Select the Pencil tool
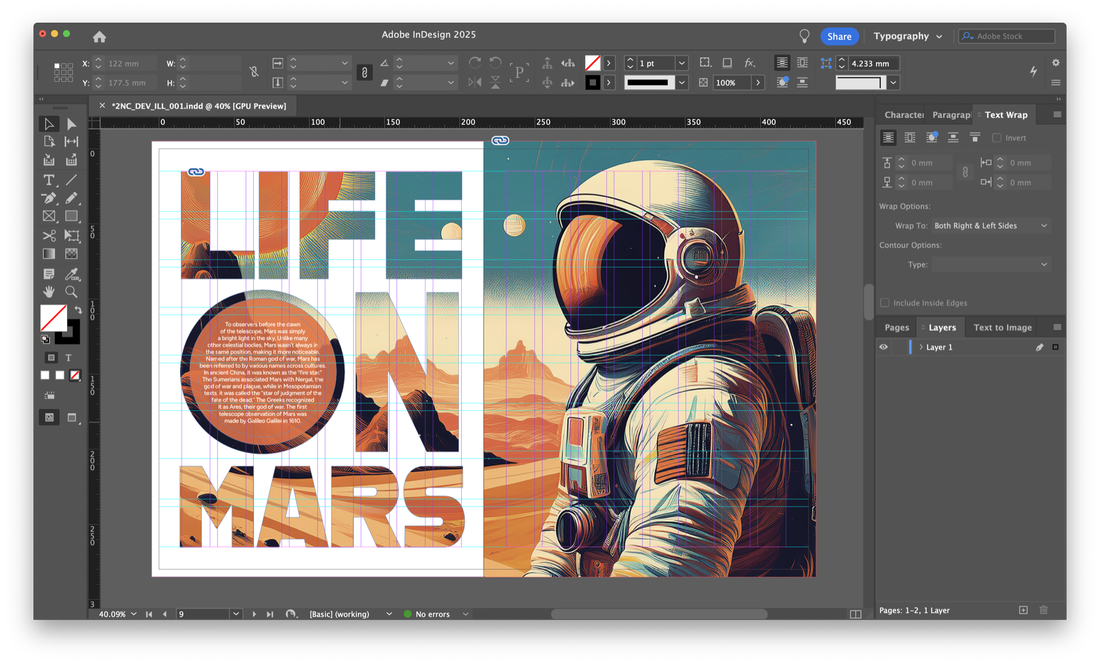1100x664 pixels. [x=72, y=198]
